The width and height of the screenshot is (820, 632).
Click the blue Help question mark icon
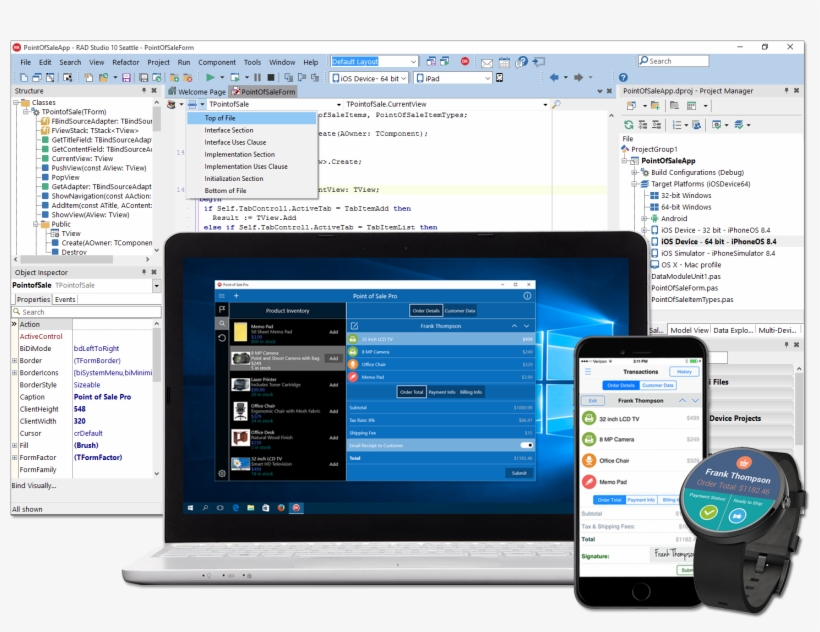click(x=623, y=77)
